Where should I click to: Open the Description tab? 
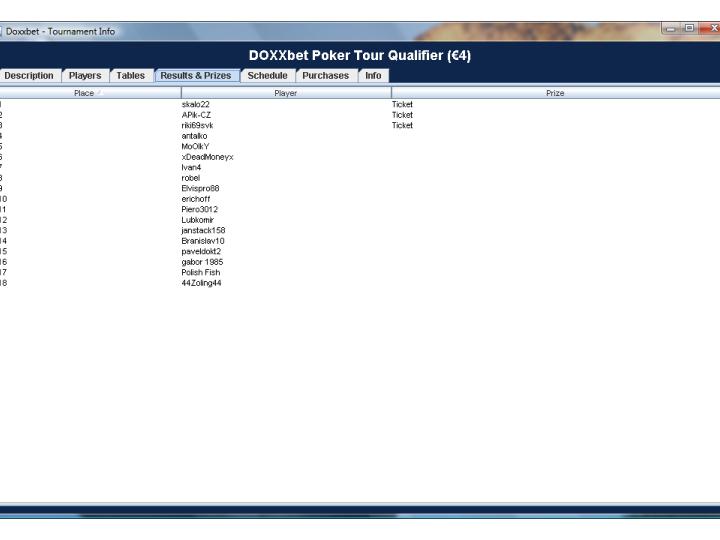[x=28, y=76]
